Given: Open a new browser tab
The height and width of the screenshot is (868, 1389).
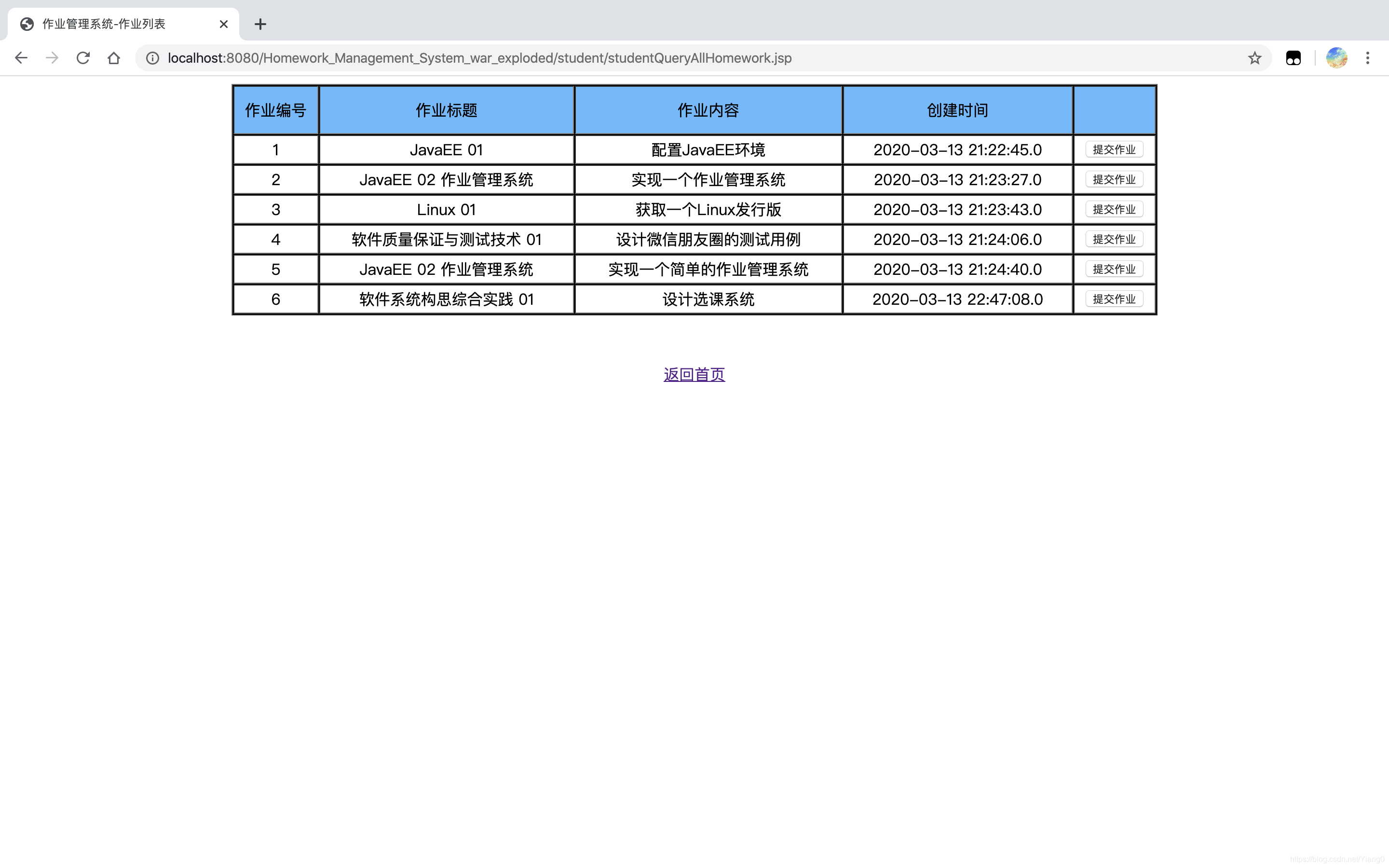Looking at the screenshot, I should [x=260, y=24].
